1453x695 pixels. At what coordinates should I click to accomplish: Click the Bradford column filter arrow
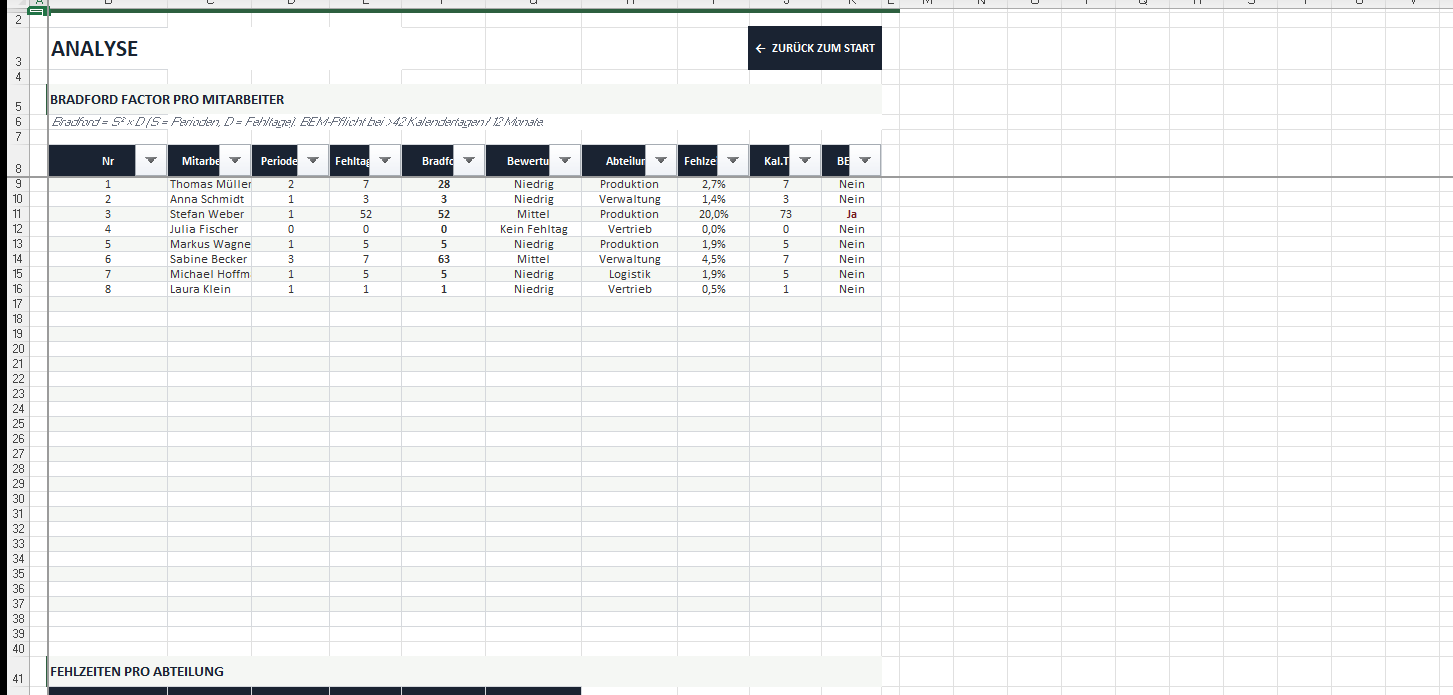tap(469, 160)
